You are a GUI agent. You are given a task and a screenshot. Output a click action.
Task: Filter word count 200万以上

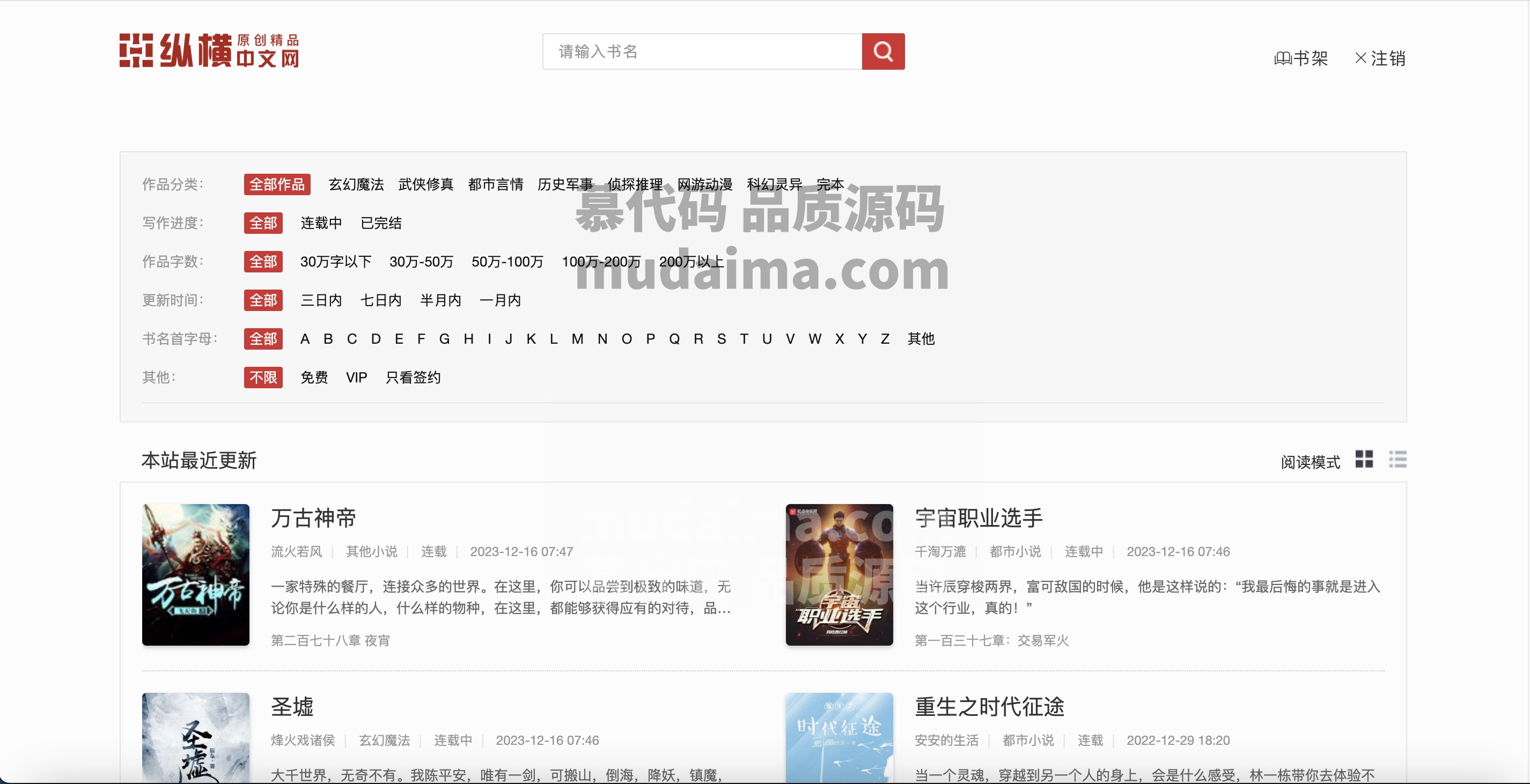click(692, 262)
